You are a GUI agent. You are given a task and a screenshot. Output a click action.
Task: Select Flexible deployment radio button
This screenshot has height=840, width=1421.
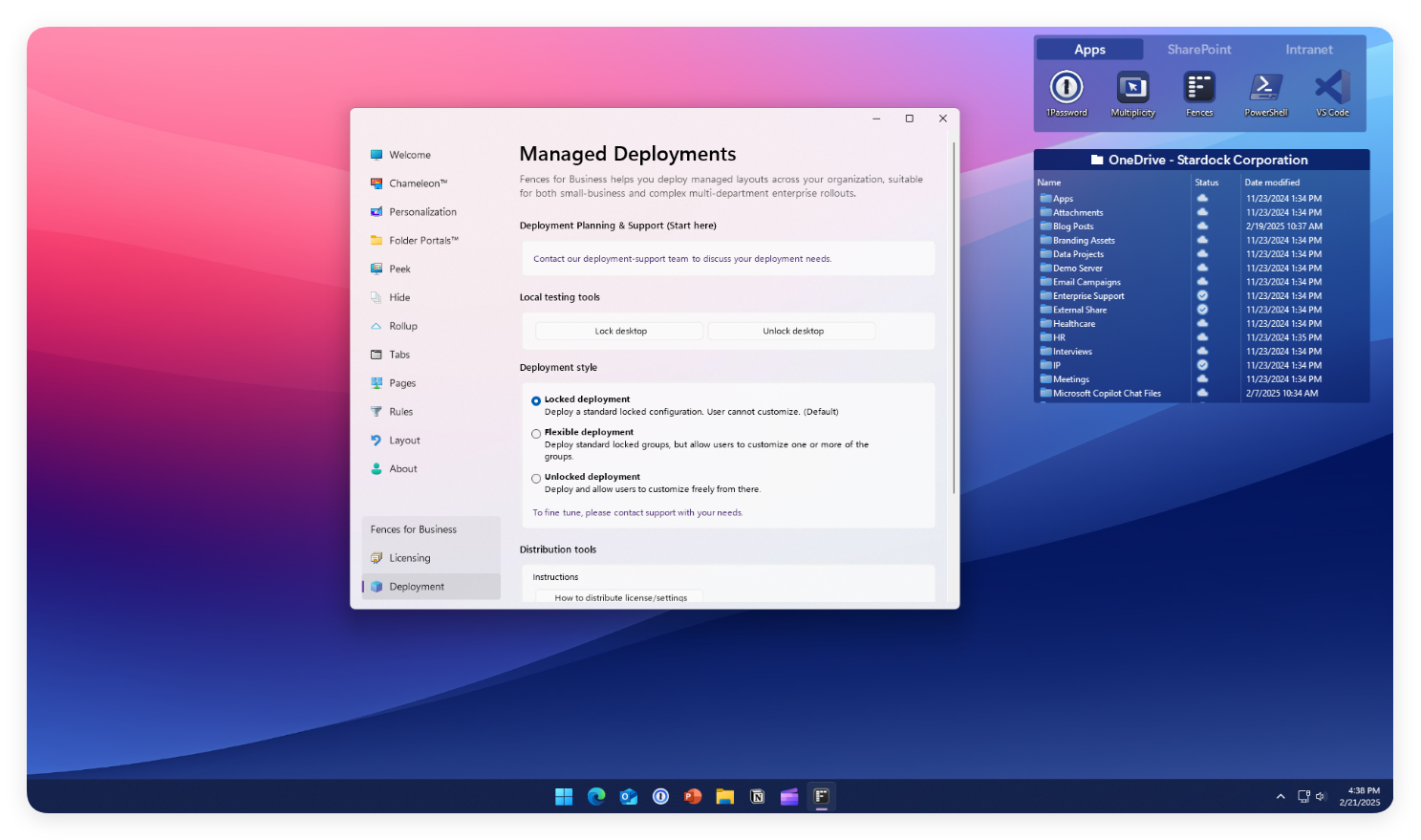pyautogui.click(x=536, y=434)
